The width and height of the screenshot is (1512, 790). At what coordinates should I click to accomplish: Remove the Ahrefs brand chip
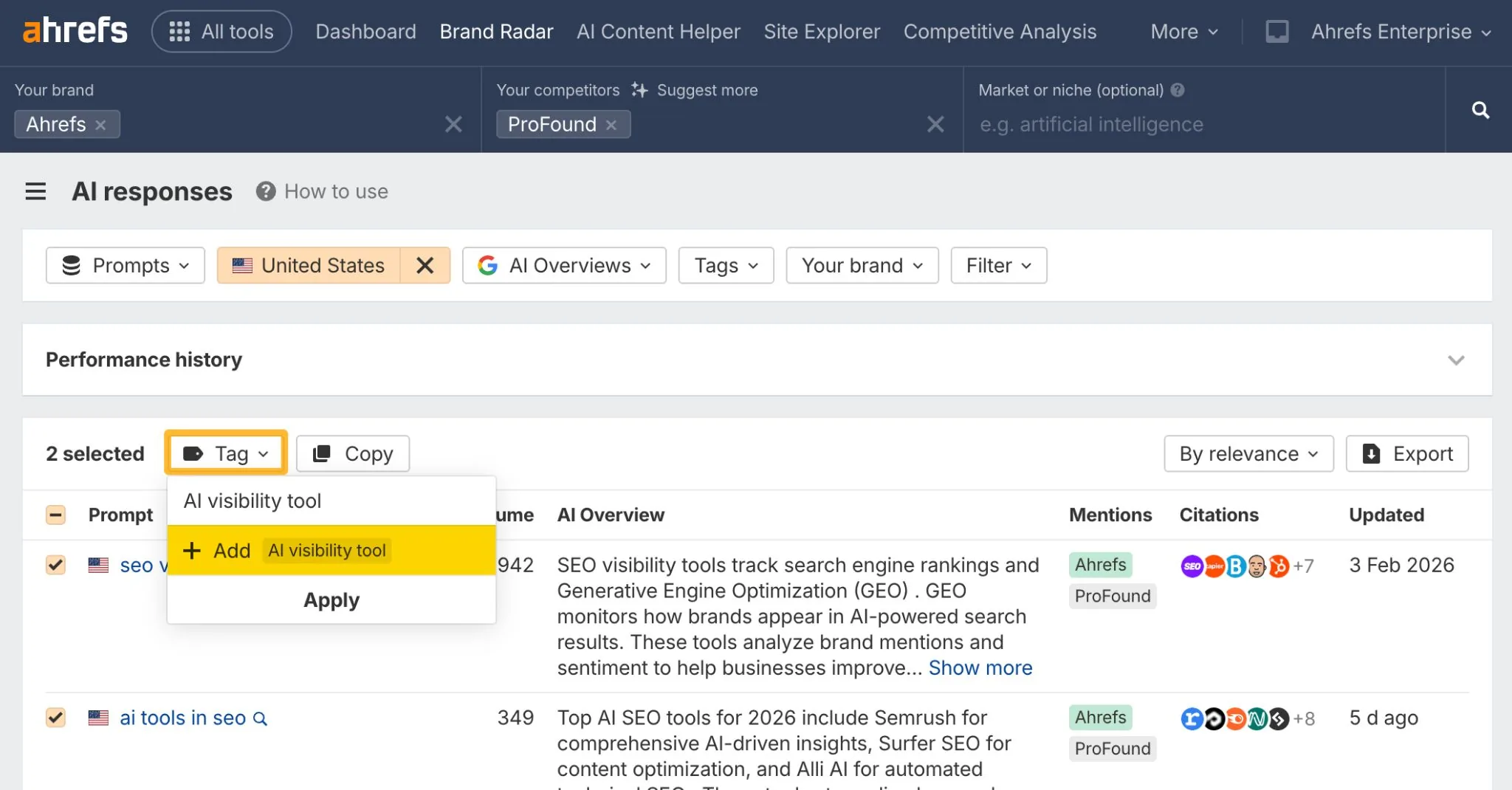click(x=101, y=125)
